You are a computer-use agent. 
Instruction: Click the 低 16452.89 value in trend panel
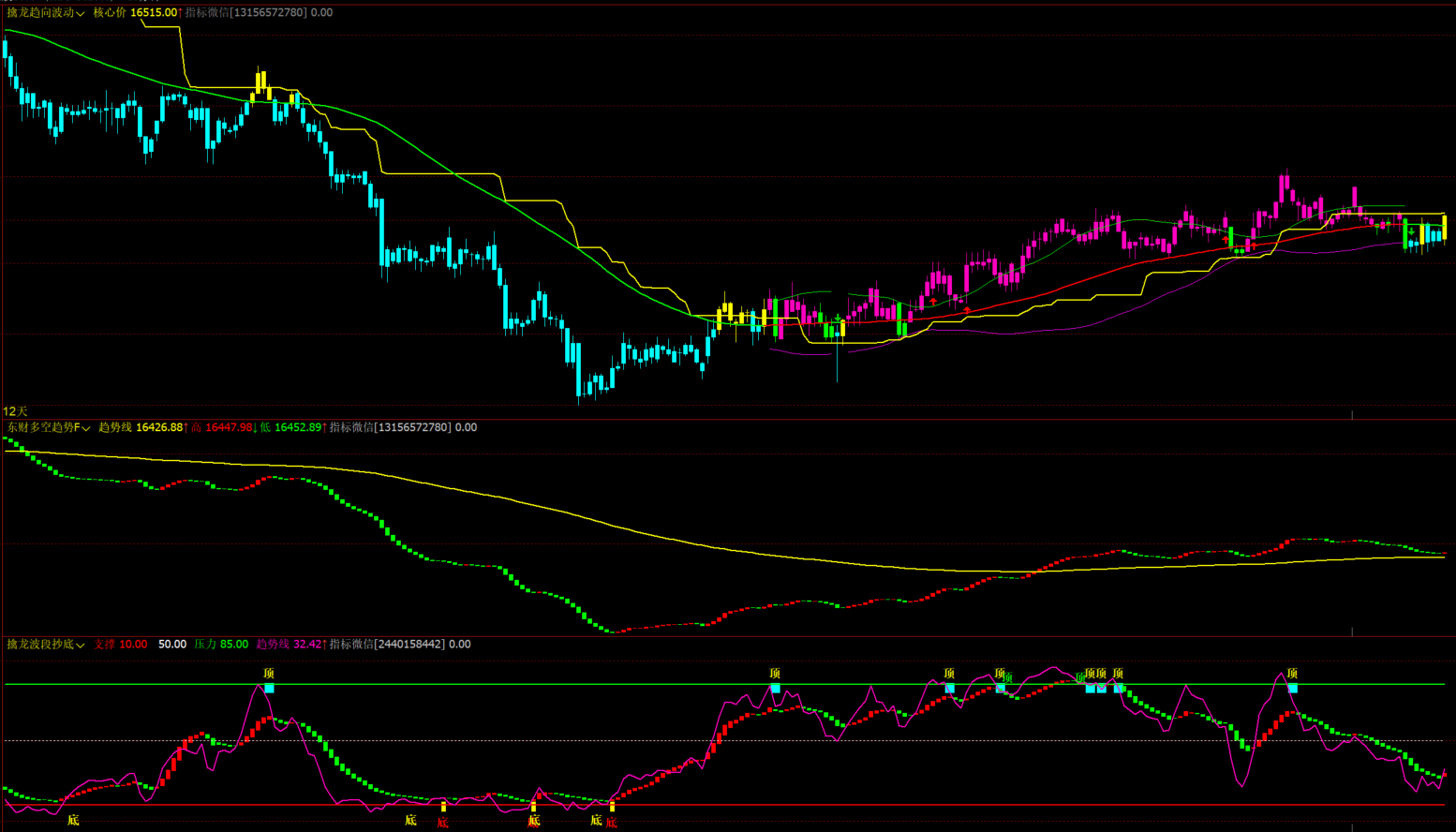point(290,428)
